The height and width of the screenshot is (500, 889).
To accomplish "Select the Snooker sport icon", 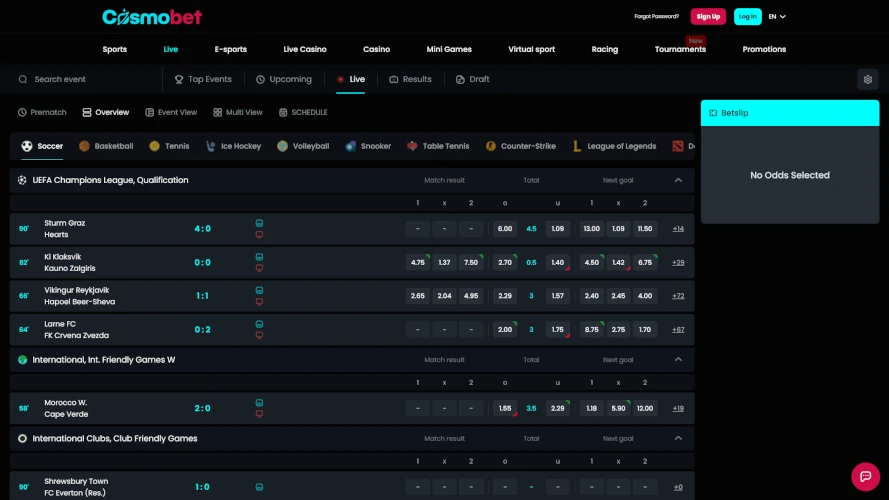I will pos(350,146).
